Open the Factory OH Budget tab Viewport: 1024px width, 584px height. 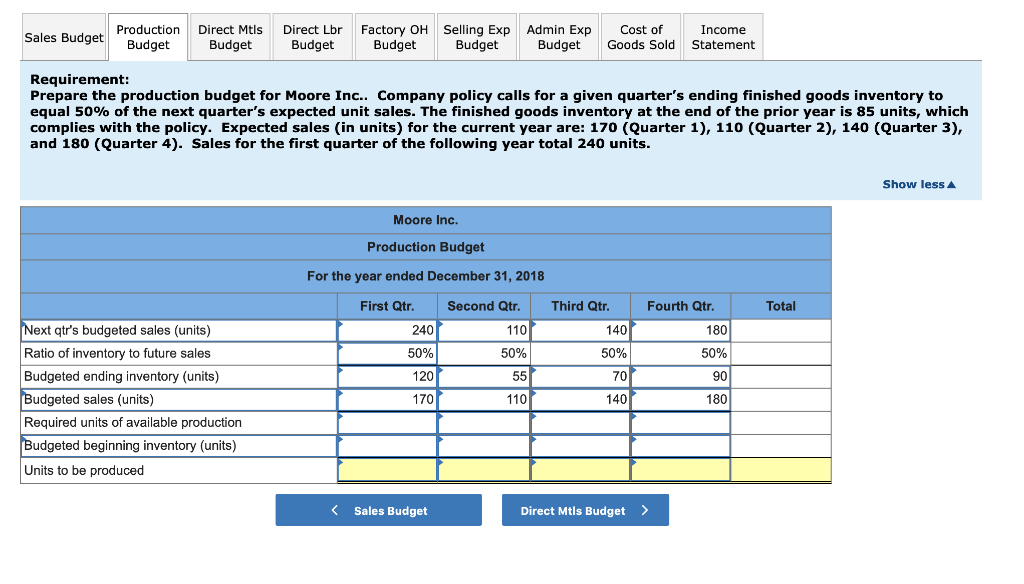pos(394,37)
